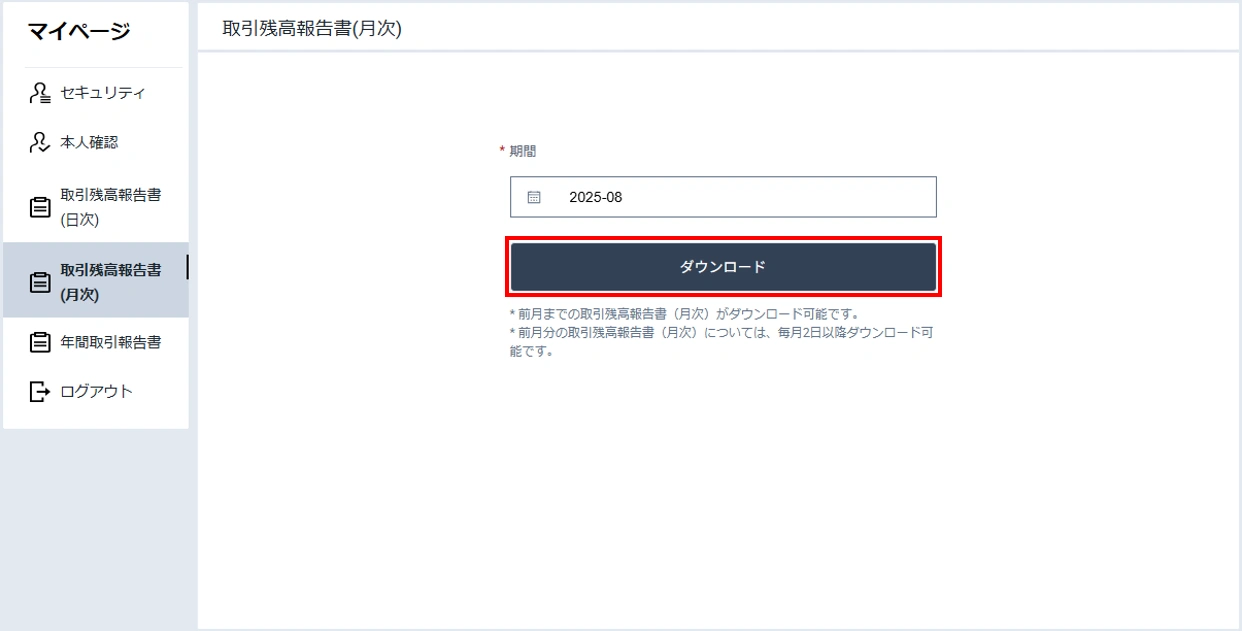Click the 期間 field label

point(522,151)
